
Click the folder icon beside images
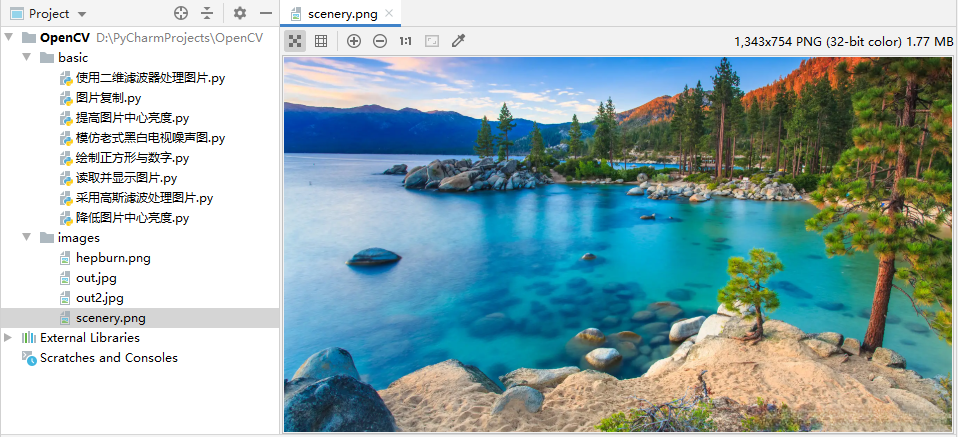point(46,237)
